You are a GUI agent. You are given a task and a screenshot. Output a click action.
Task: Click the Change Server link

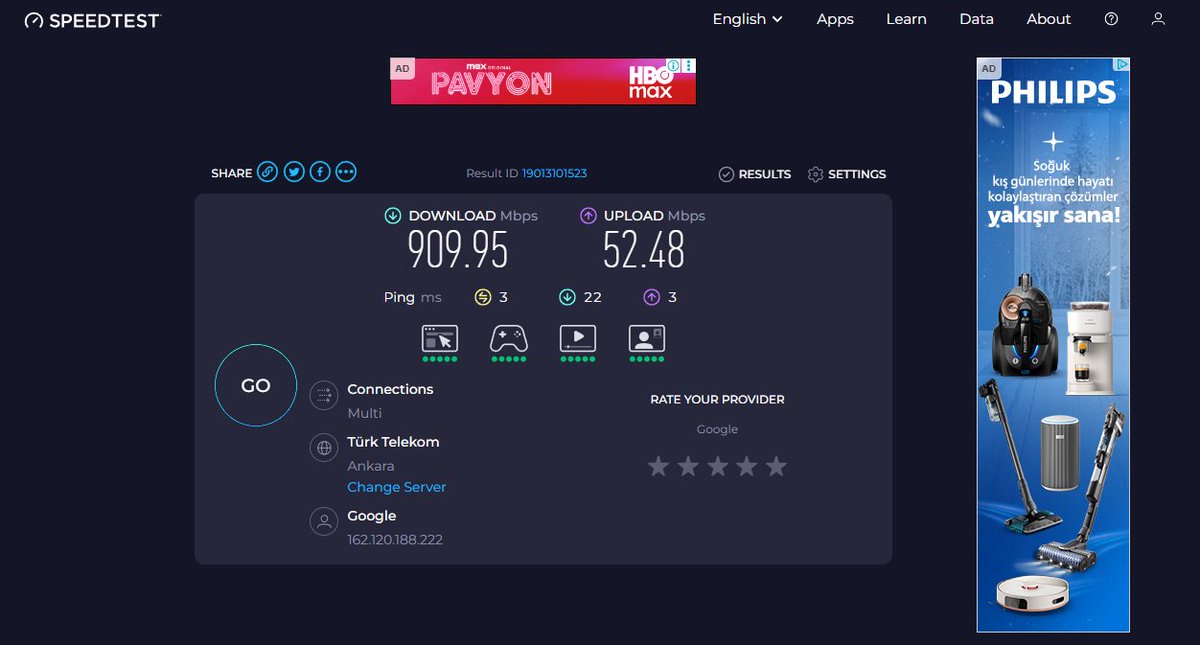[x=397, y=487]
